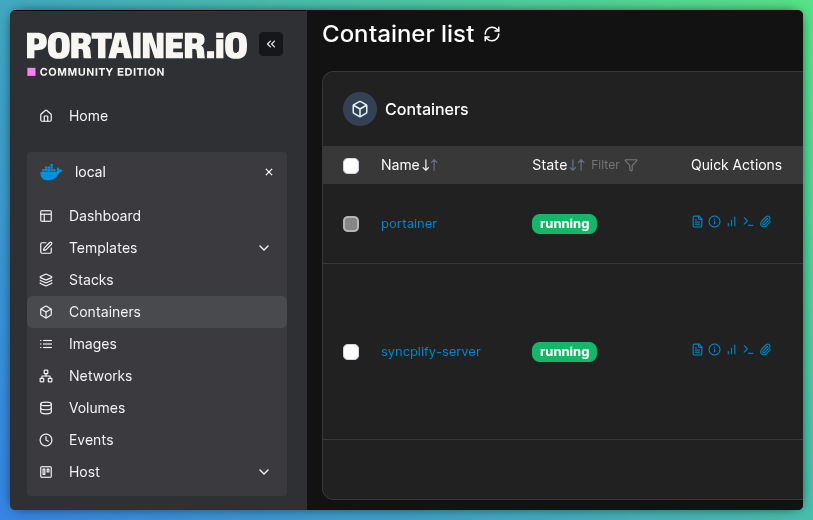This screenshot has height=520, width=813.
Task: Open the syncplify-server container link
Action: [431, 352]
